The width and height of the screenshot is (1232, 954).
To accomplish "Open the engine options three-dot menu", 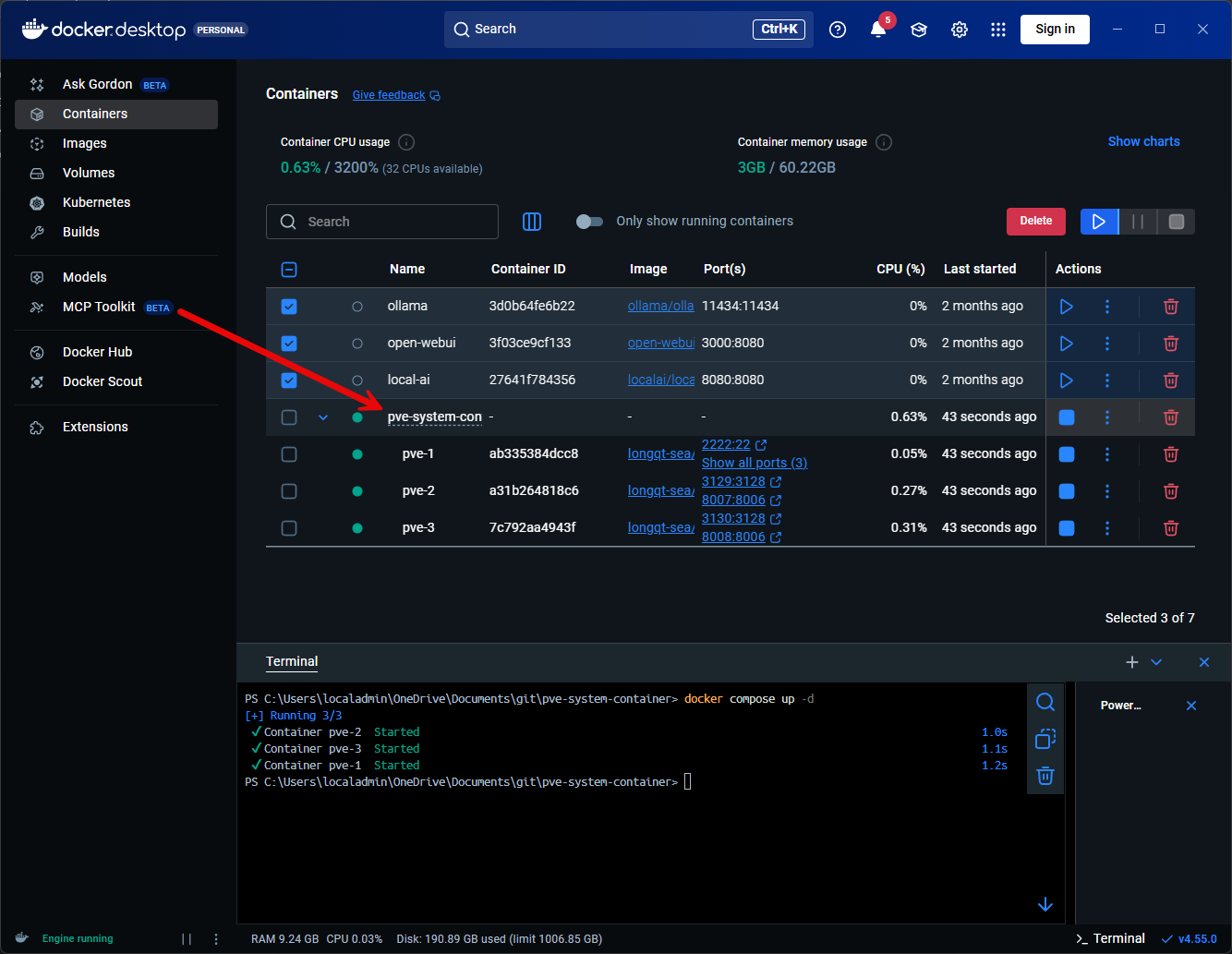I will tap(216, 939).
